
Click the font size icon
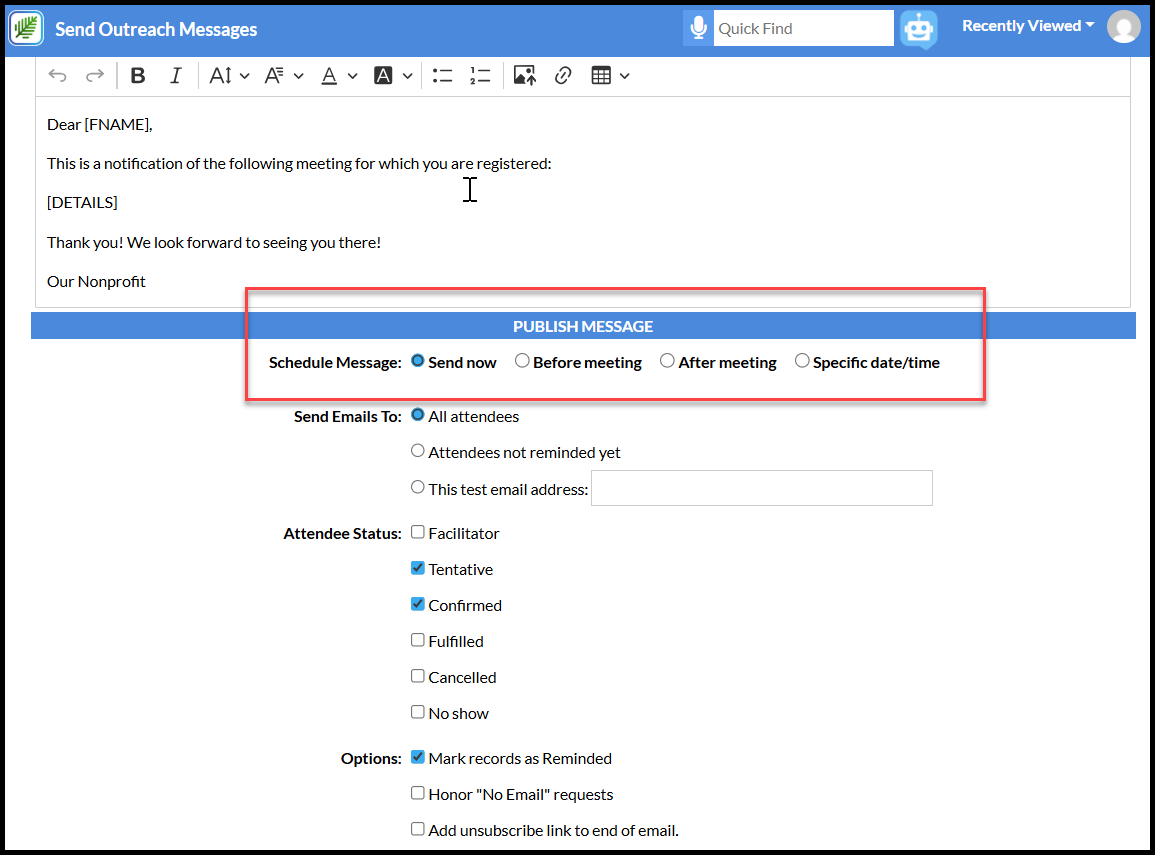(x=221, y=75)
